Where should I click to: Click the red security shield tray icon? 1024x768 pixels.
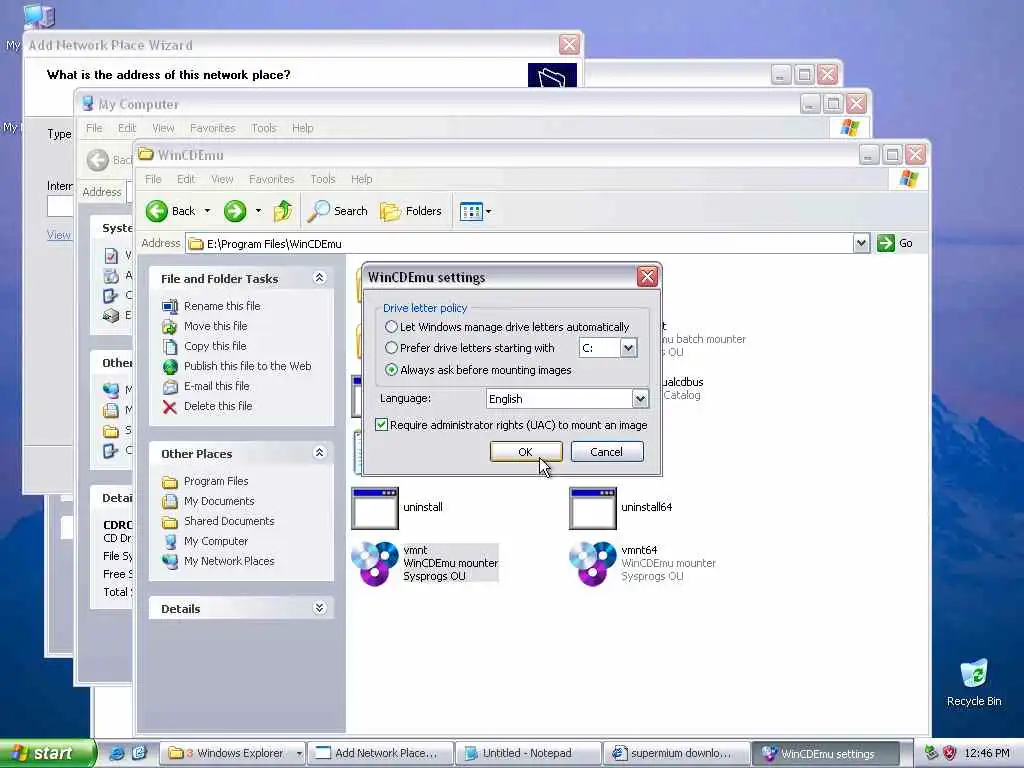(x=950, y=753)
